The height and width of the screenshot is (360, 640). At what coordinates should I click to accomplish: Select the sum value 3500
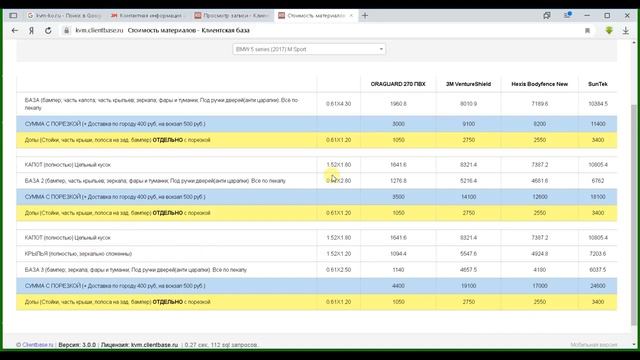pyautogui.click(x=398, y=197)
